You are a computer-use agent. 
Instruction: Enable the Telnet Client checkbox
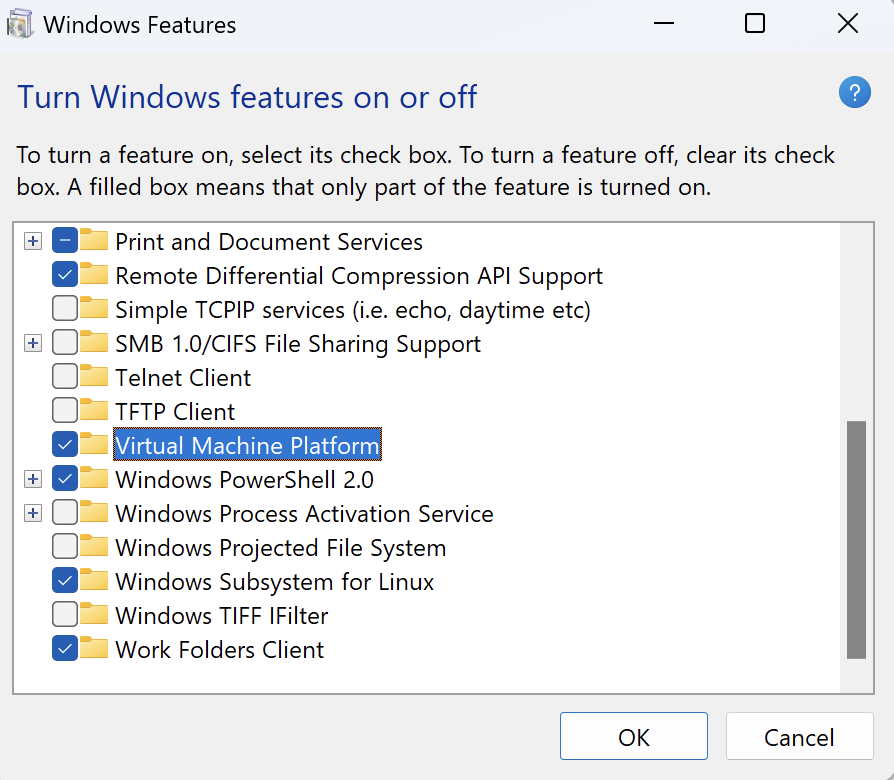pos(64,377)
